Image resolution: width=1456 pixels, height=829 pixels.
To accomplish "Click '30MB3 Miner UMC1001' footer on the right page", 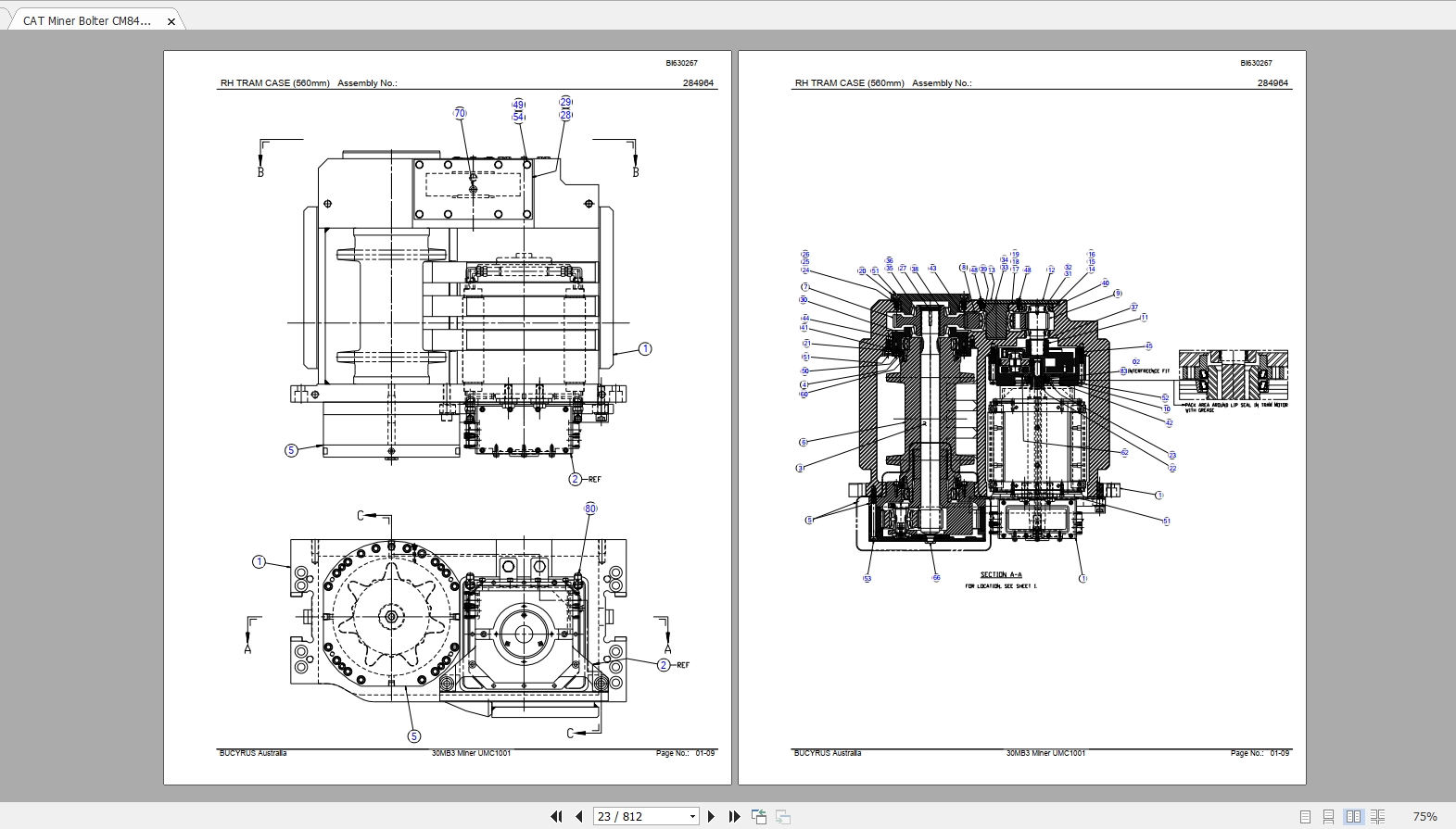I will coord(1045,753).
